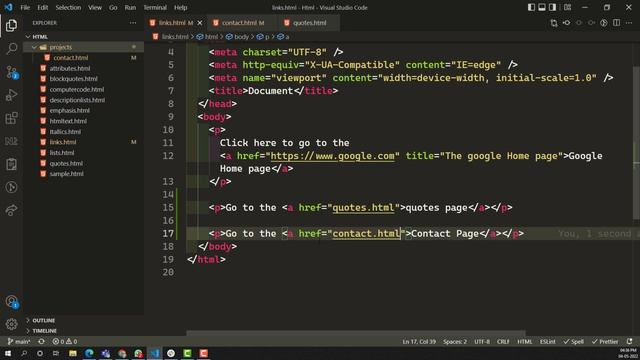Change end of line sequence CRLF
The width and height of the screenshot is (640, 360).
(503, 341)
